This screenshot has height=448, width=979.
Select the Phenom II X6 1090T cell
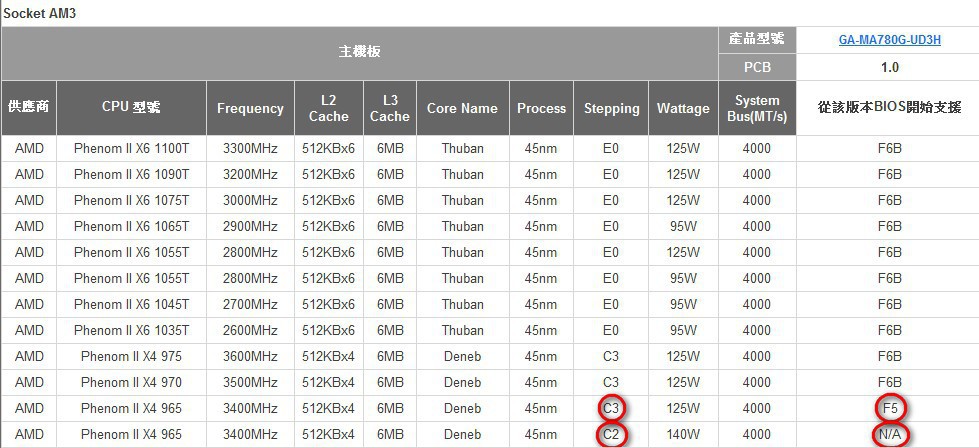coord(131,175)
